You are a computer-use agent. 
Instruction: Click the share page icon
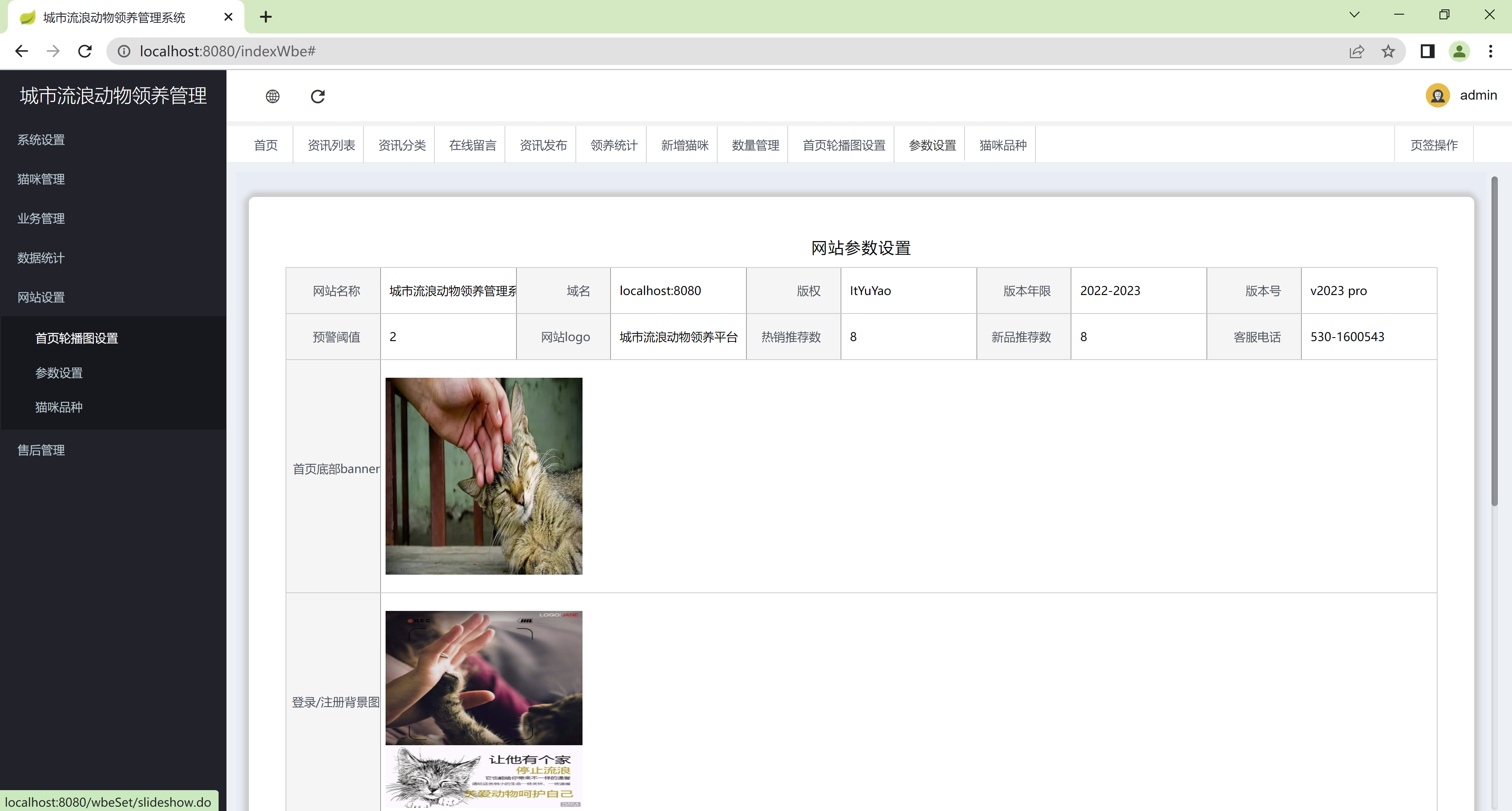[1356, 52]
